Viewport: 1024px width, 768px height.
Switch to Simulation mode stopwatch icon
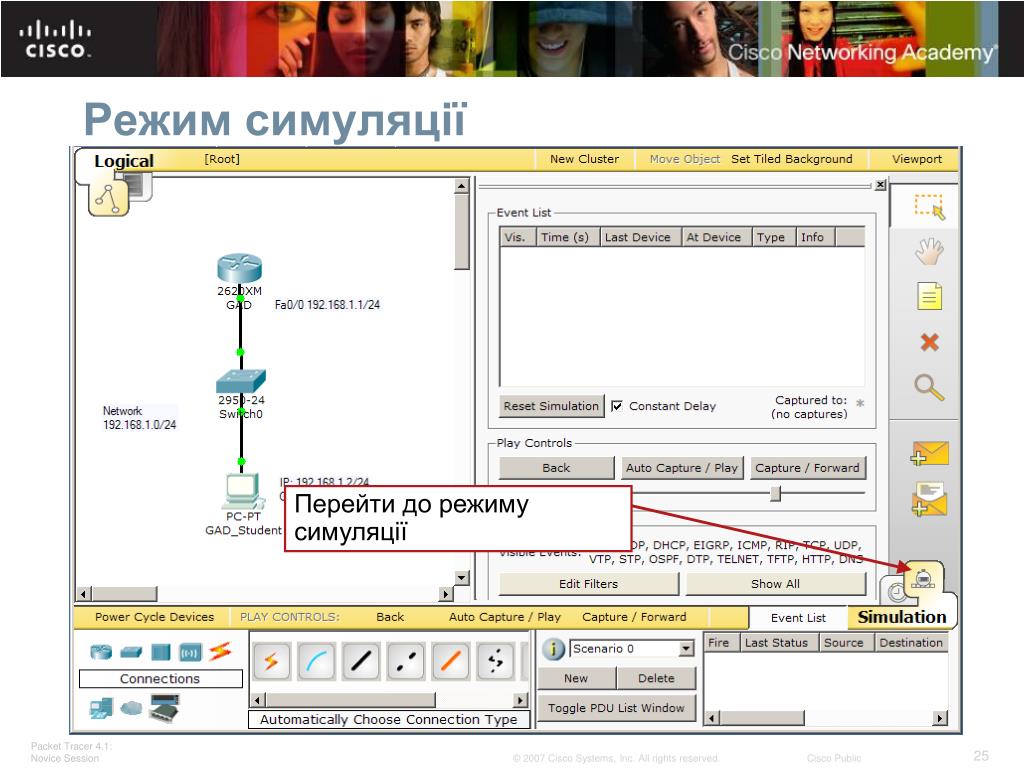(923, 578)
